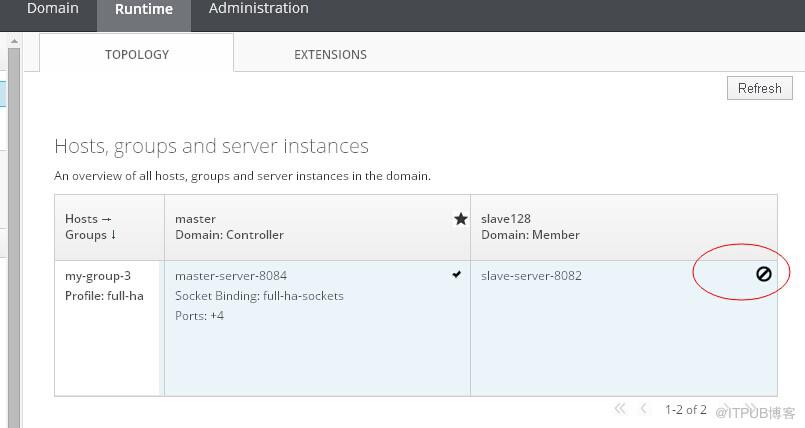
Task: Go to the Administration section
Action: 259,9
